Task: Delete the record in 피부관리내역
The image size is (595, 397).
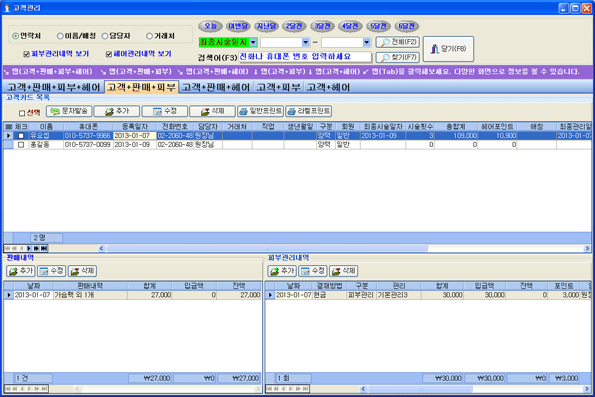Action: (344, 271)
